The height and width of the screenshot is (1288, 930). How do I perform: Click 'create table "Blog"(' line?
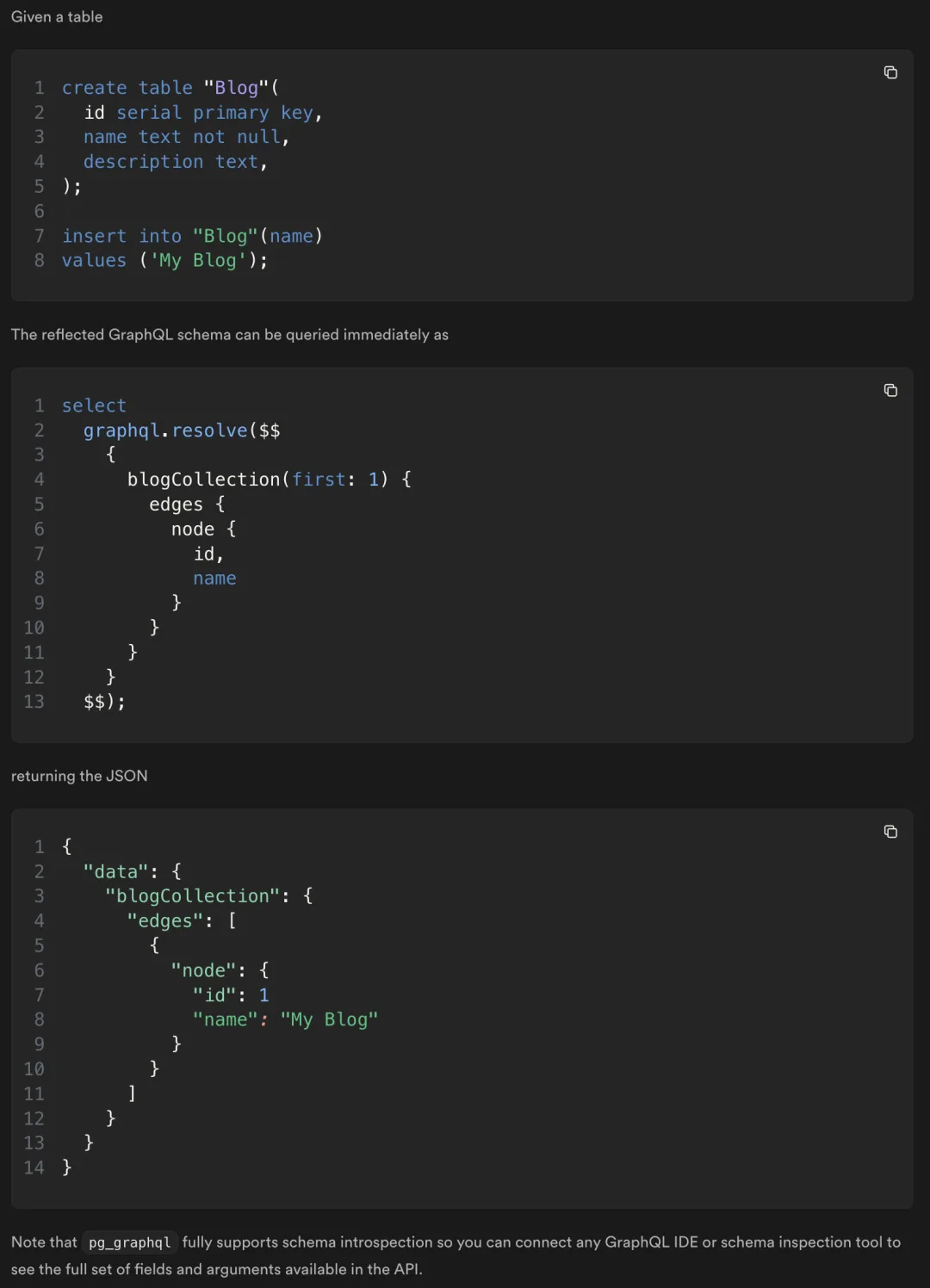(x=170, y=88)
